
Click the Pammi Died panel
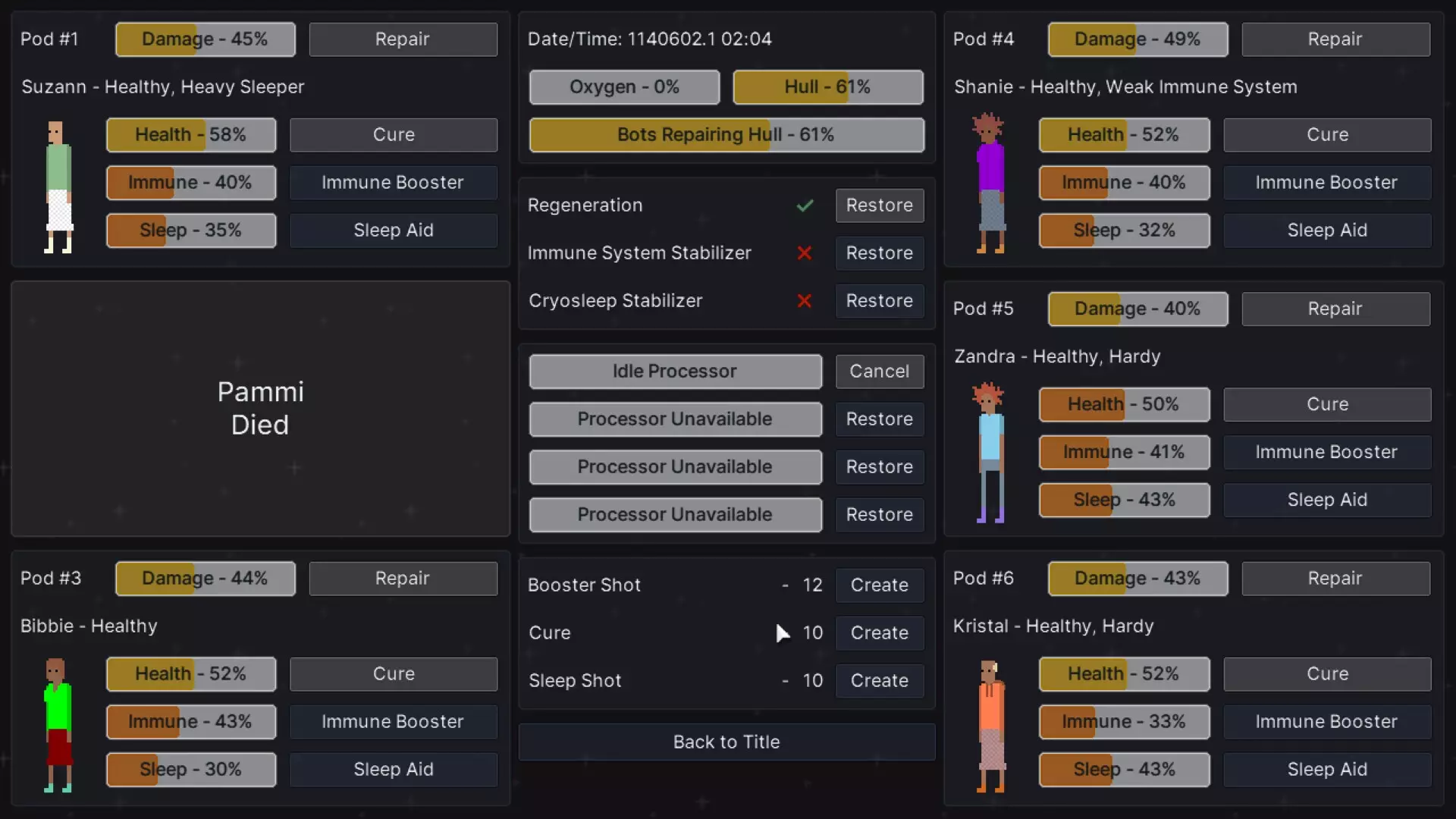click(x=260, y=409)
